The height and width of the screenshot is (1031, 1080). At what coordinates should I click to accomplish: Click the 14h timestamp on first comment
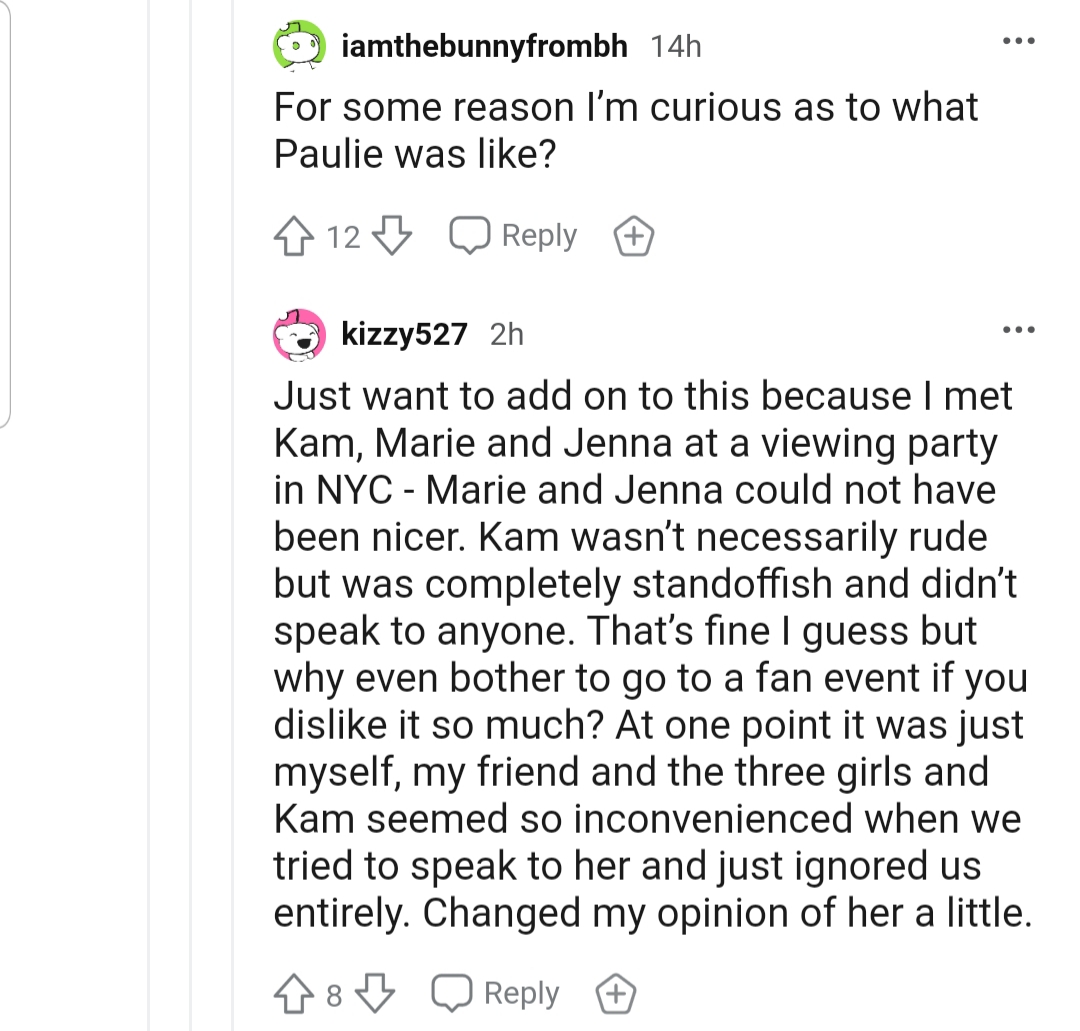(x=676, y=47)
